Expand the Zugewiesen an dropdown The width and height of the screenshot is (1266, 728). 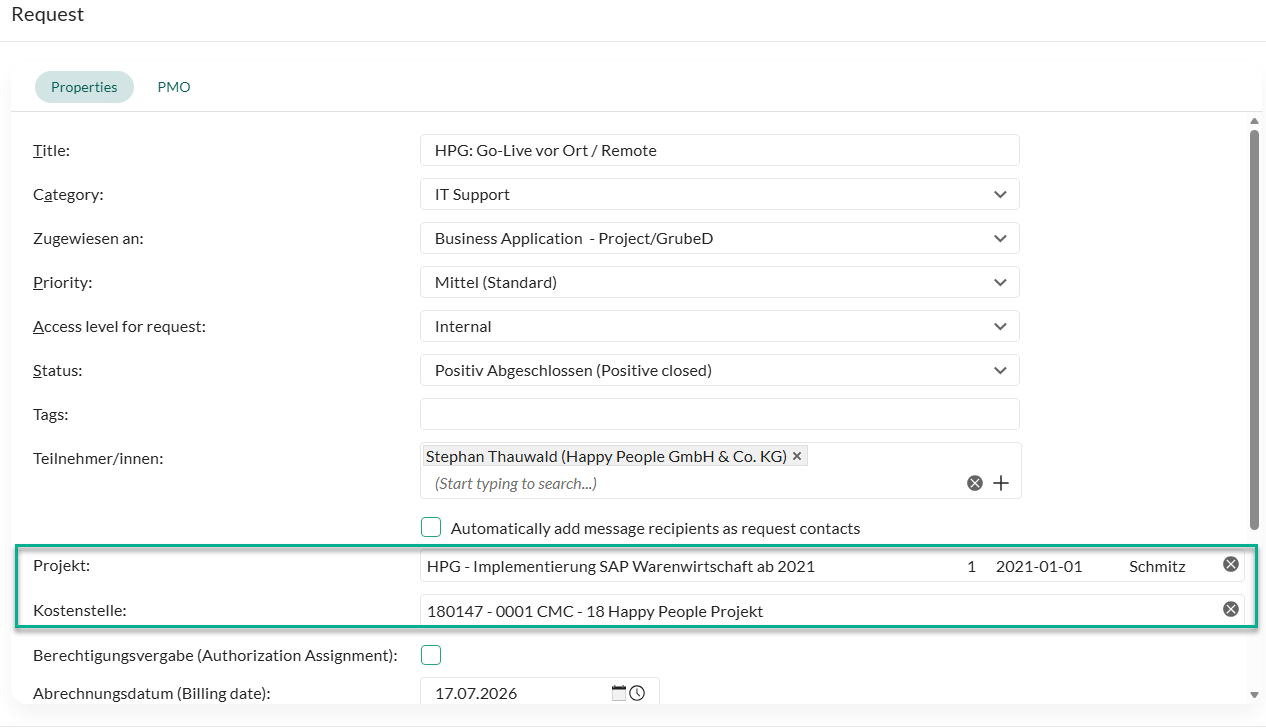[720, 238]
